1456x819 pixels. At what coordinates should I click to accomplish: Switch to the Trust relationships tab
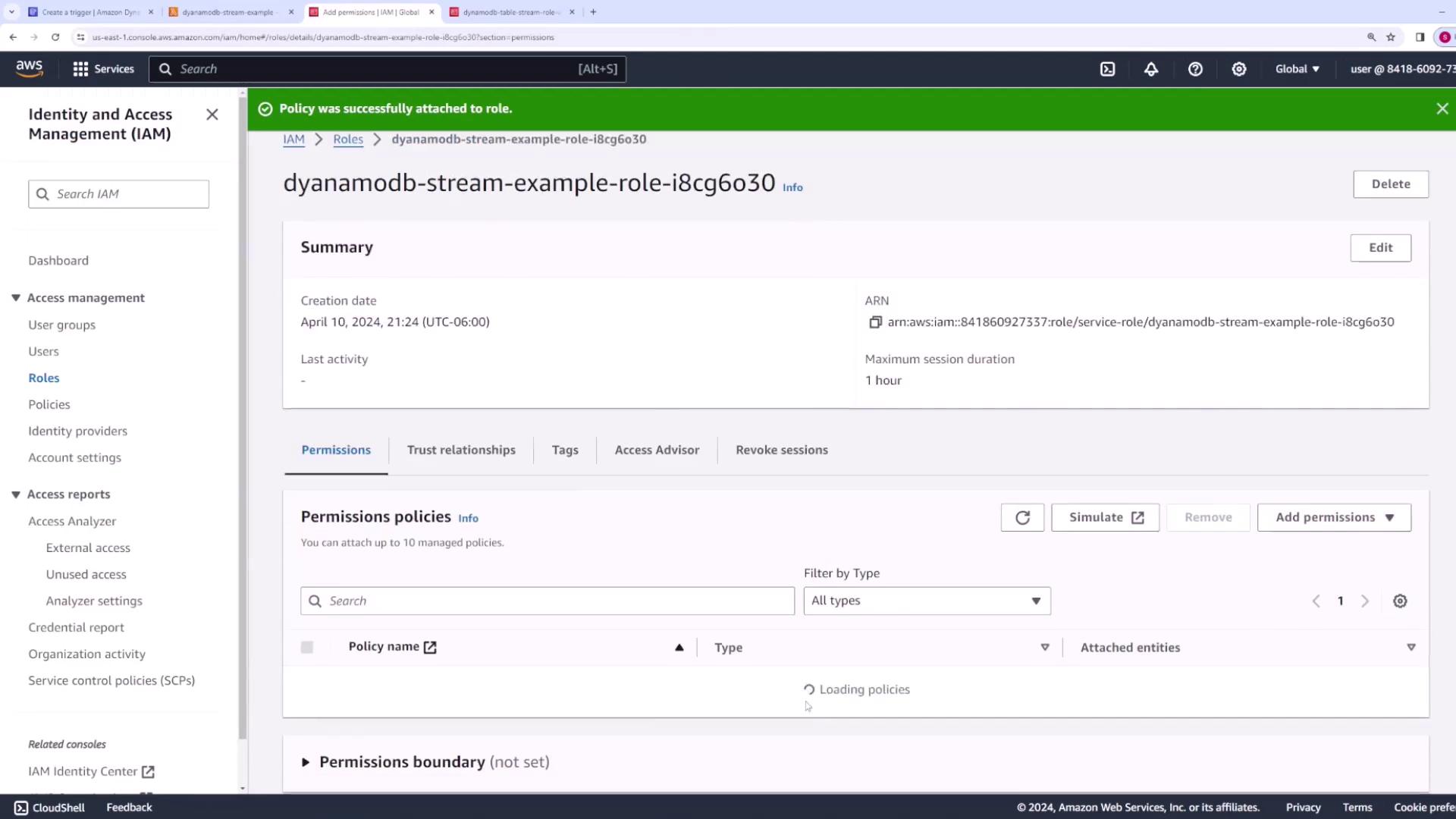point(461,450)
